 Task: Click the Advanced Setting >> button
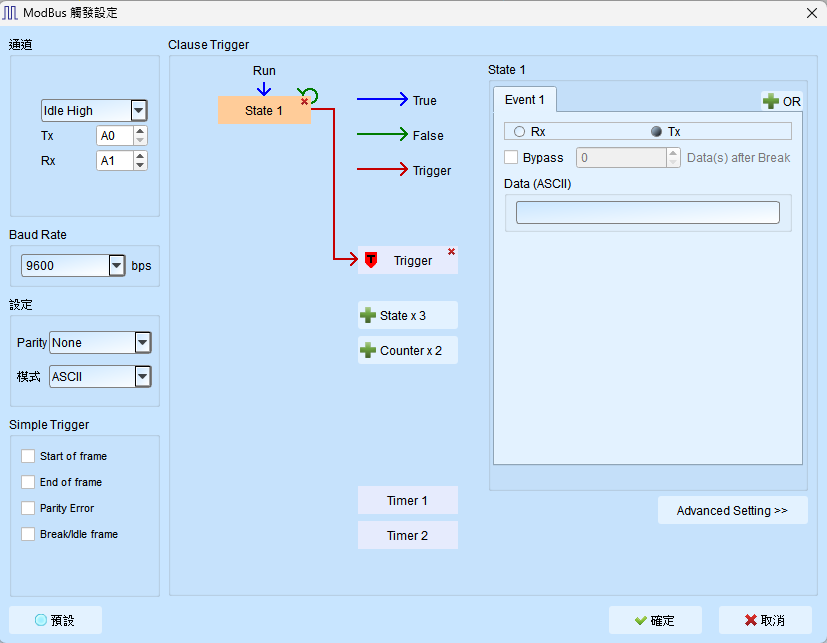click(x=732, y=510)
